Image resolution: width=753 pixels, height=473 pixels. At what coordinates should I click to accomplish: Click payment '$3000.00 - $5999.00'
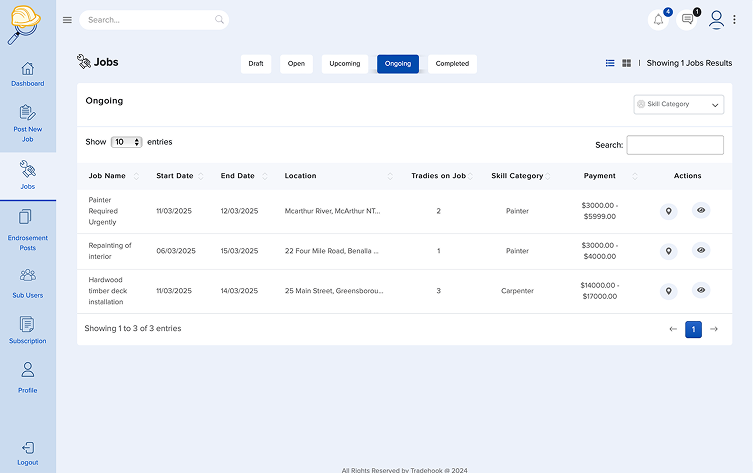pyautogui.click(x=600, y=211)
